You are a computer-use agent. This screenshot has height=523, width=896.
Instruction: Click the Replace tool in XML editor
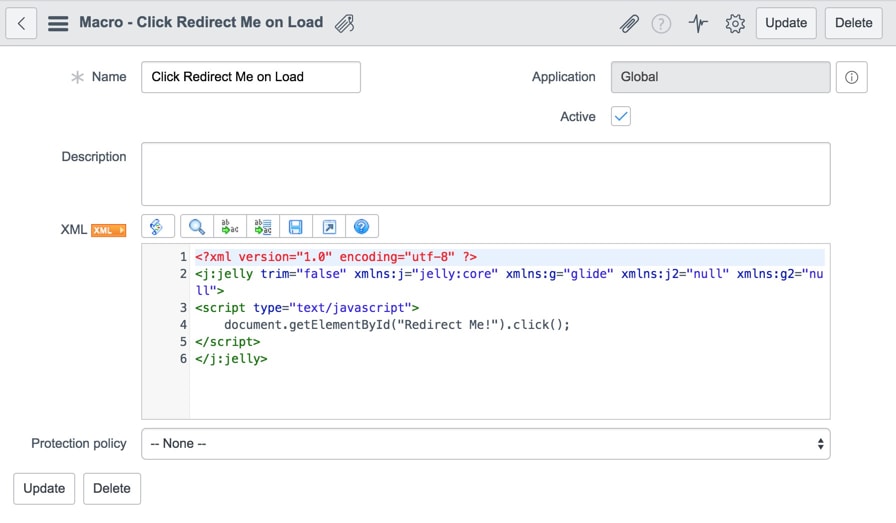click(x=230, y=226)
